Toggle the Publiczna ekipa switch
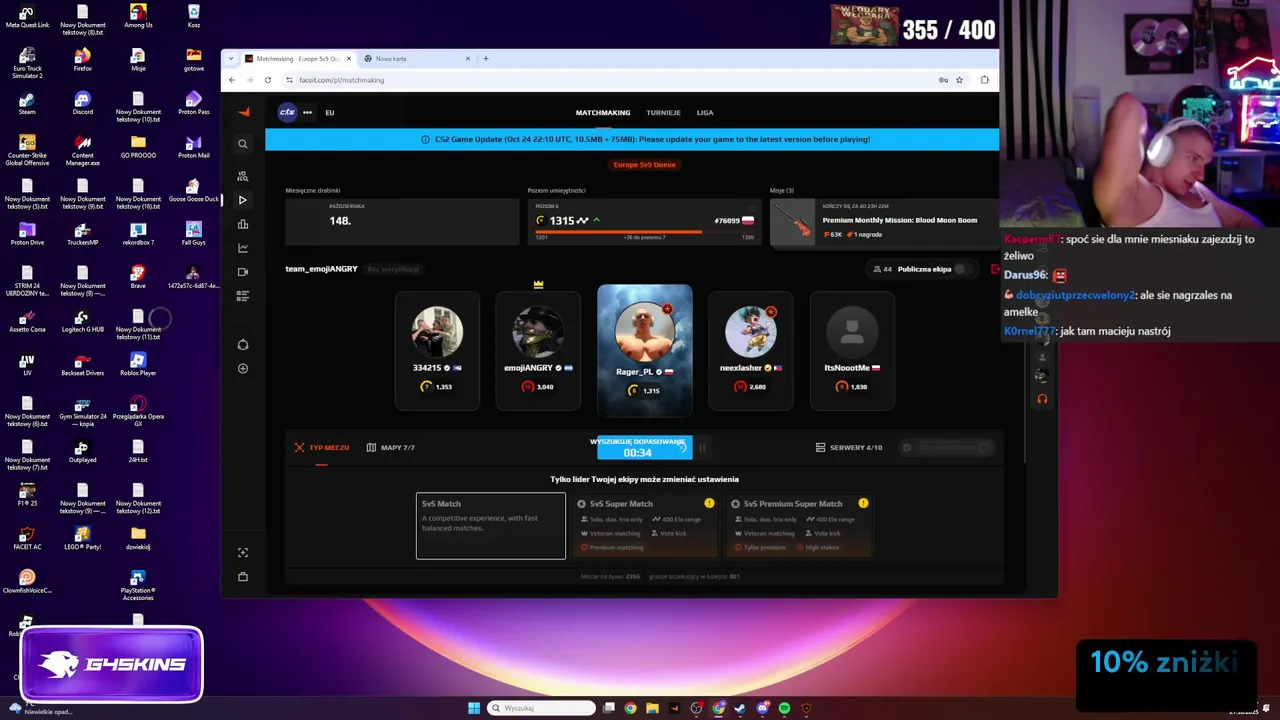Screen dimensions: 1280x720 [962, 269]
